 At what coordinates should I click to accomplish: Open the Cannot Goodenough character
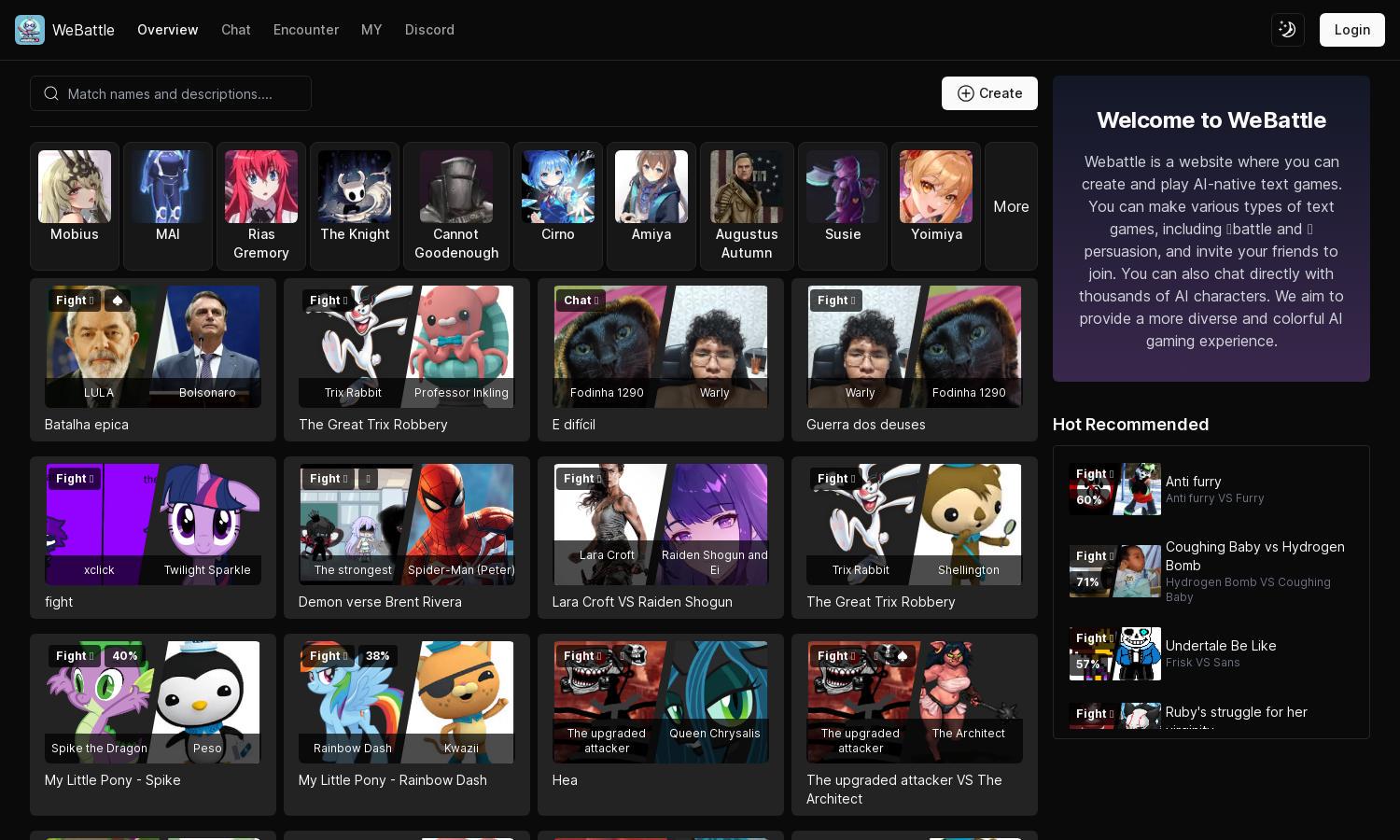coord(456,206)
